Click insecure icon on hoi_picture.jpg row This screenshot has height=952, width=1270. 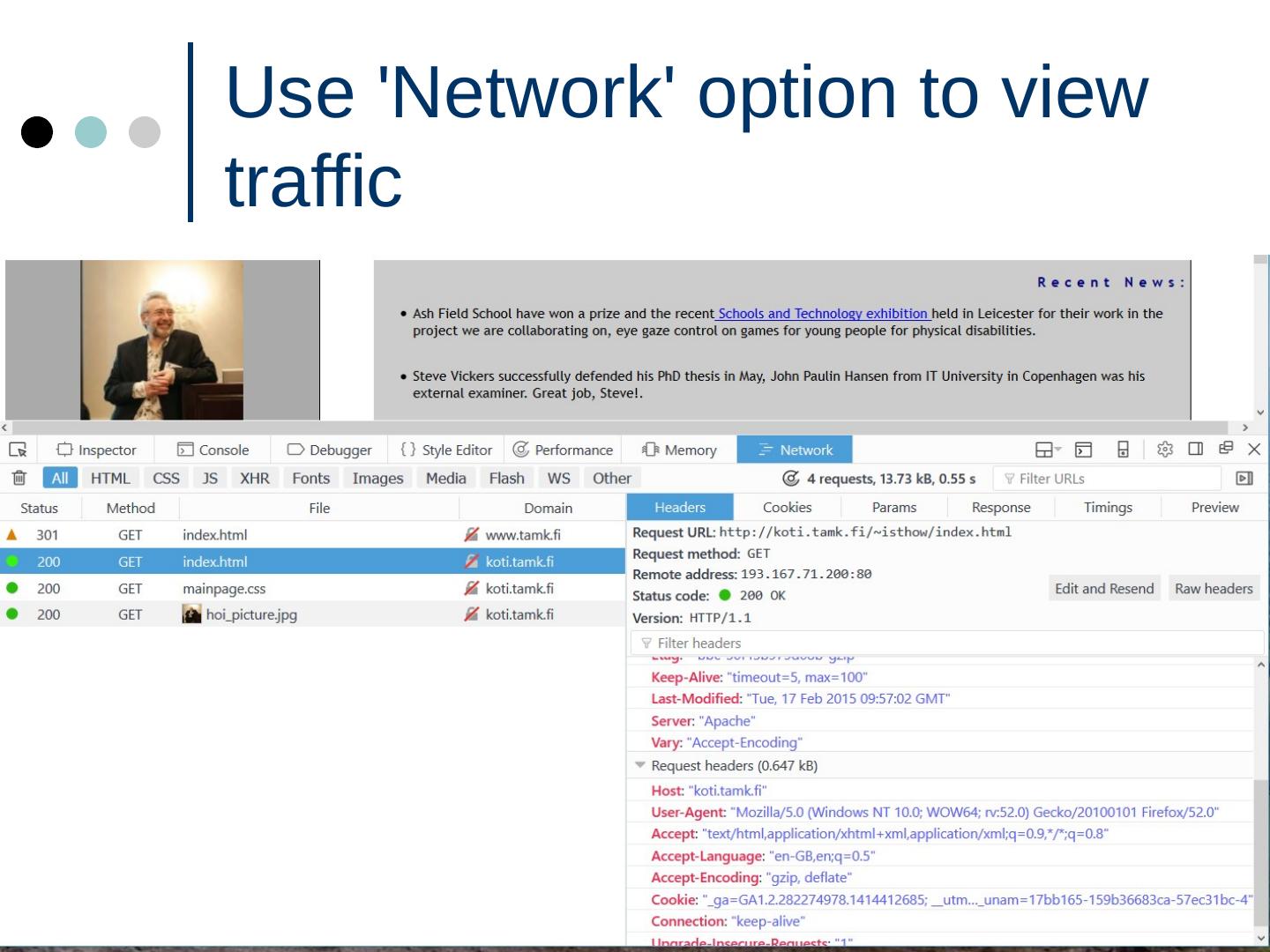(x=472, y=614)
